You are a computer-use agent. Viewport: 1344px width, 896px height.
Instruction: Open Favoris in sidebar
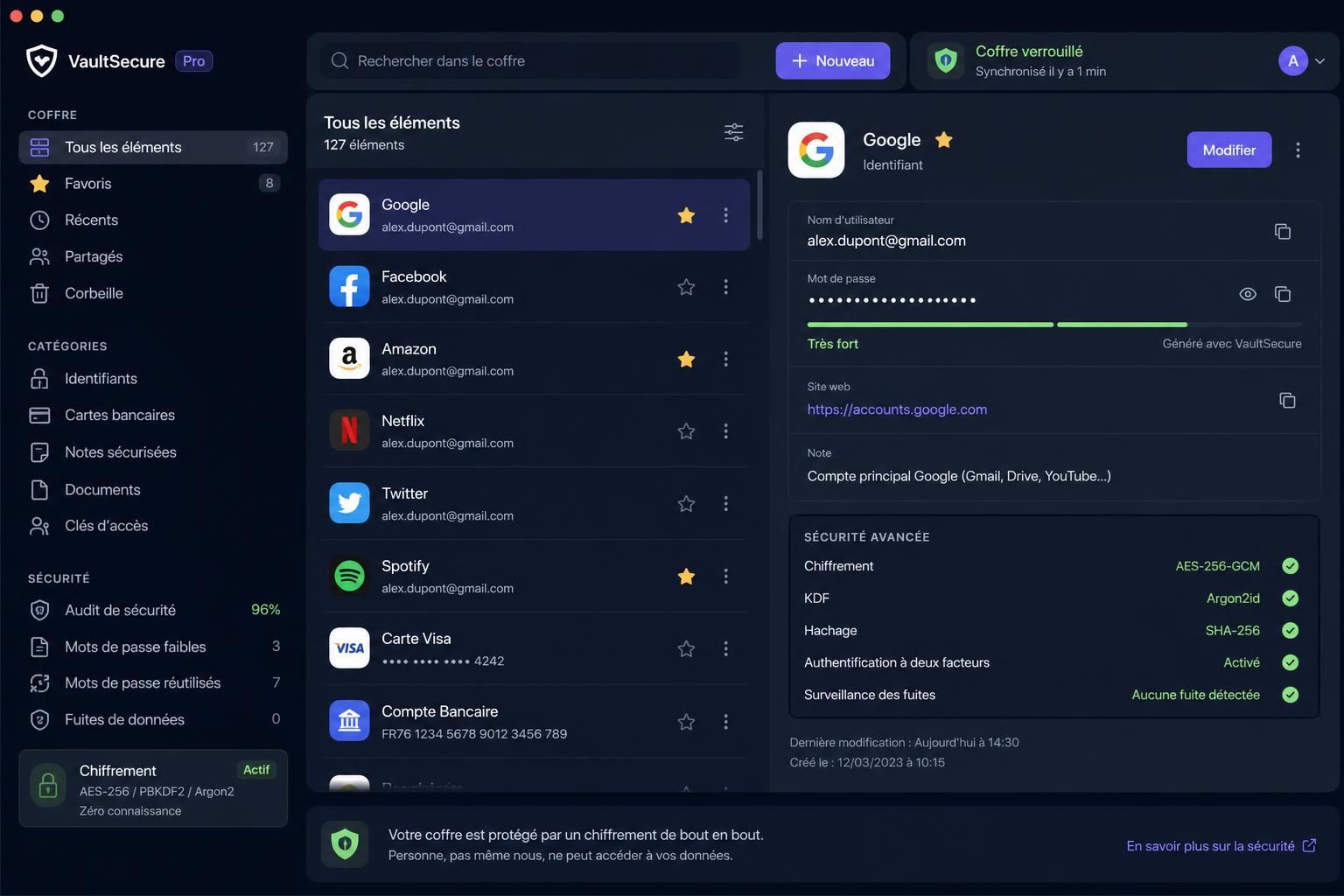153,184
